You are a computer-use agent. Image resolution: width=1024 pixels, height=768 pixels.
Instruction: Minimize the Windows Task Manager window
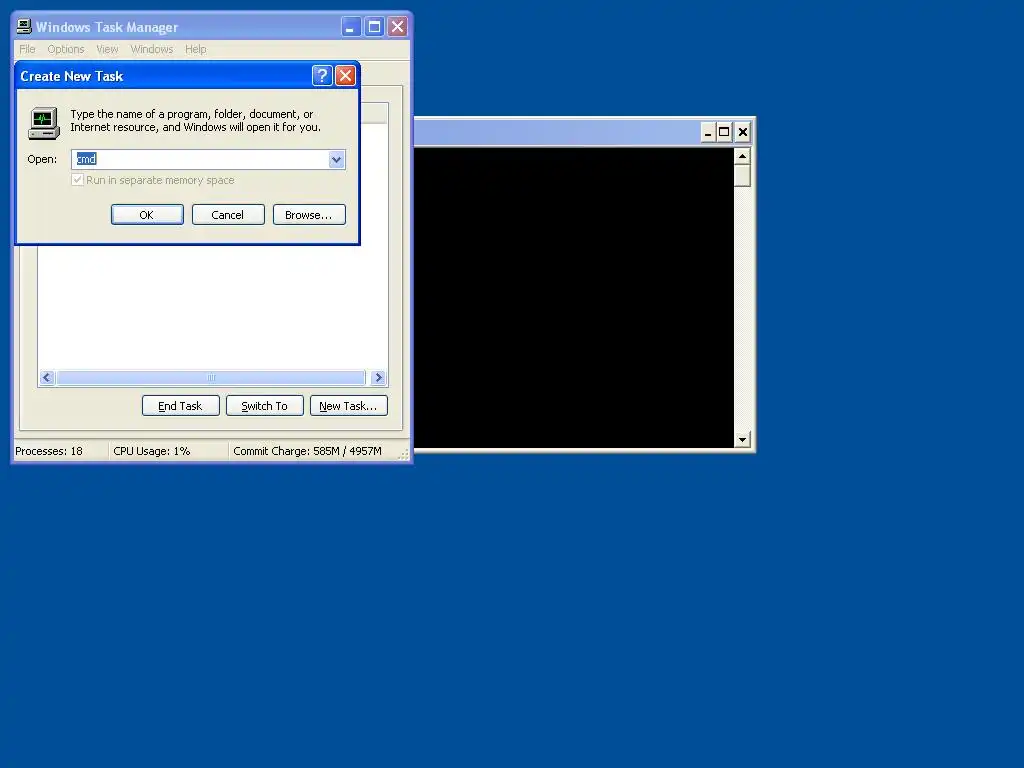351,27
